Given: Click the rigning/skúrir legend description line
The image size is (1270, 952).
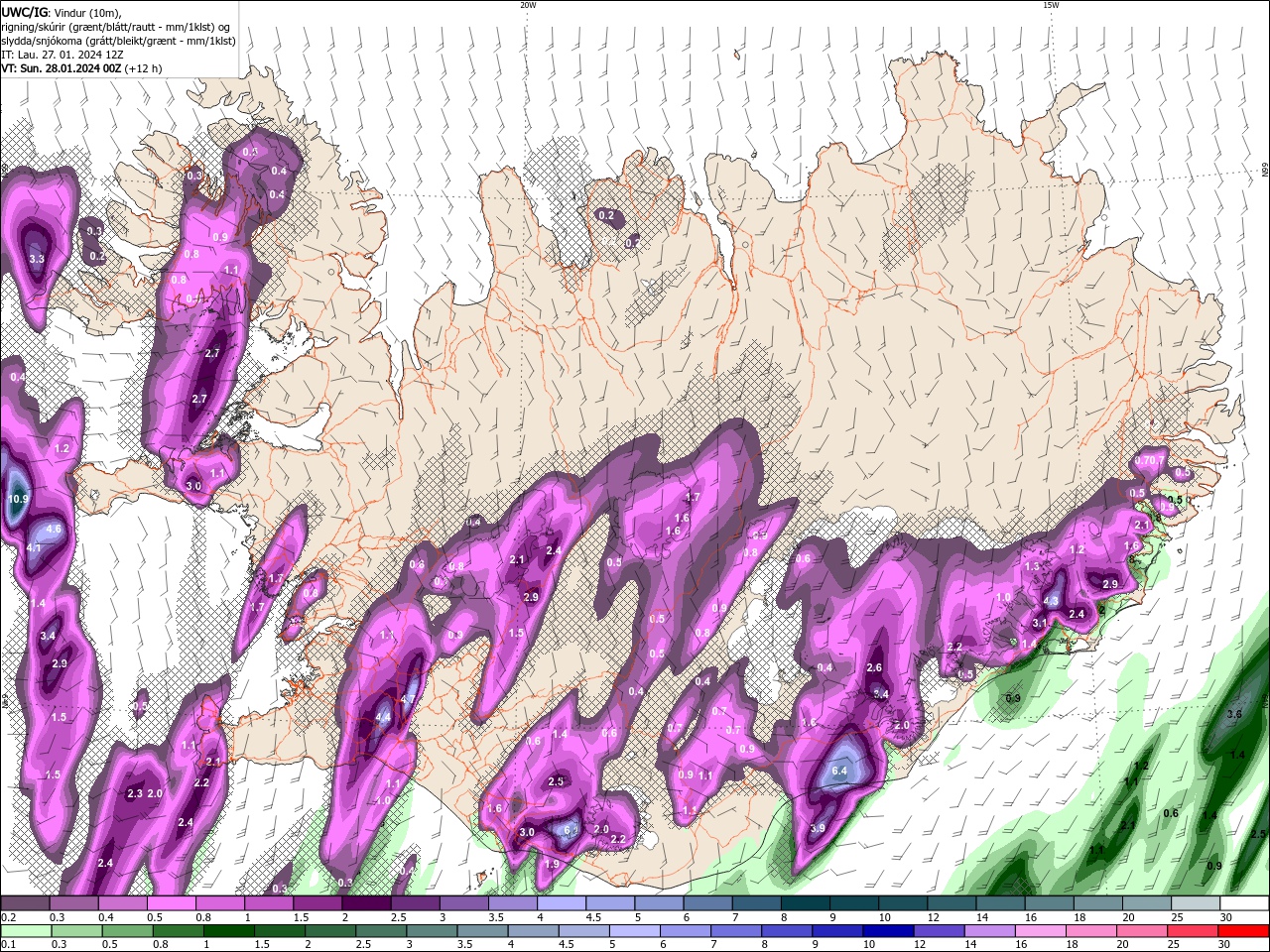Looking at the screenshot, I should [117, 27].
